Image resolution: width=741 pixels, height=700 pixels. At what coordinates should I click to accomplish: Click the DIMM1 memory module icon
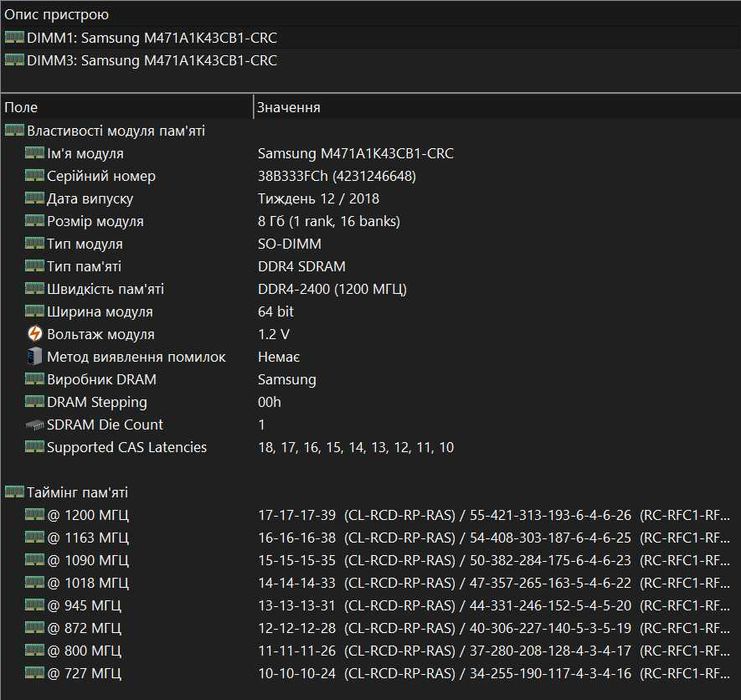click(14, 38)
